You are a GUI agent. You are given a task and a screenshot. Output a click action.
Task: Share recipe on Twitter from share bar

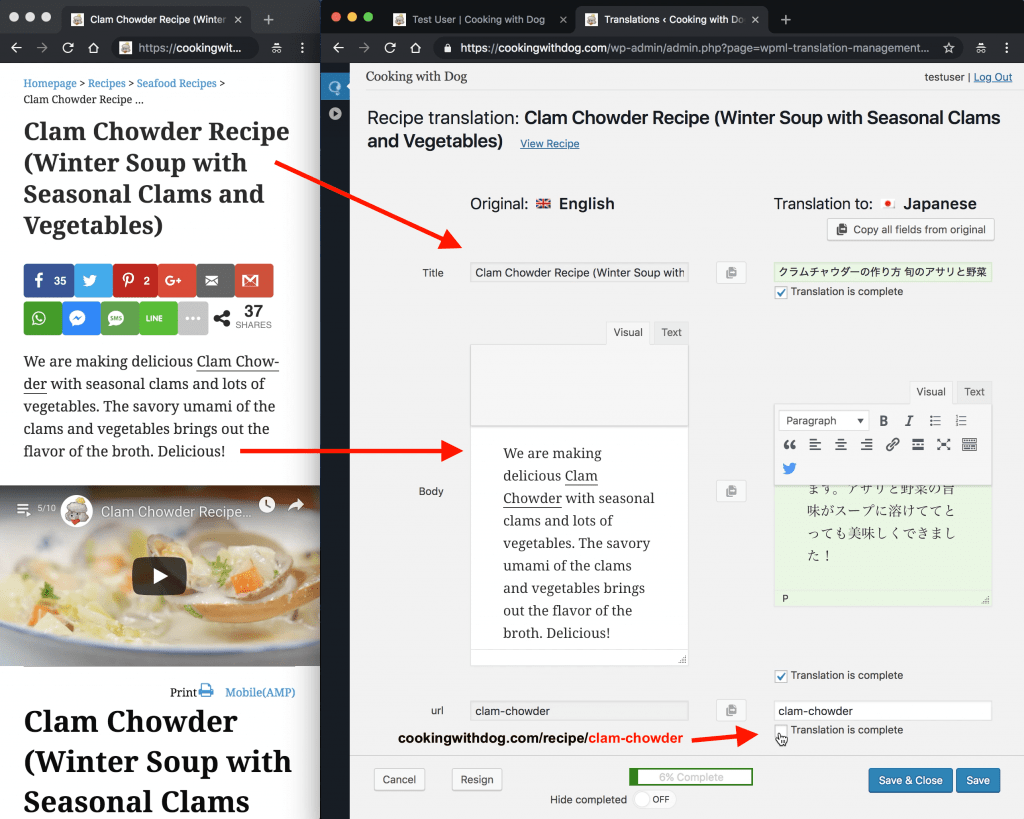93,281
